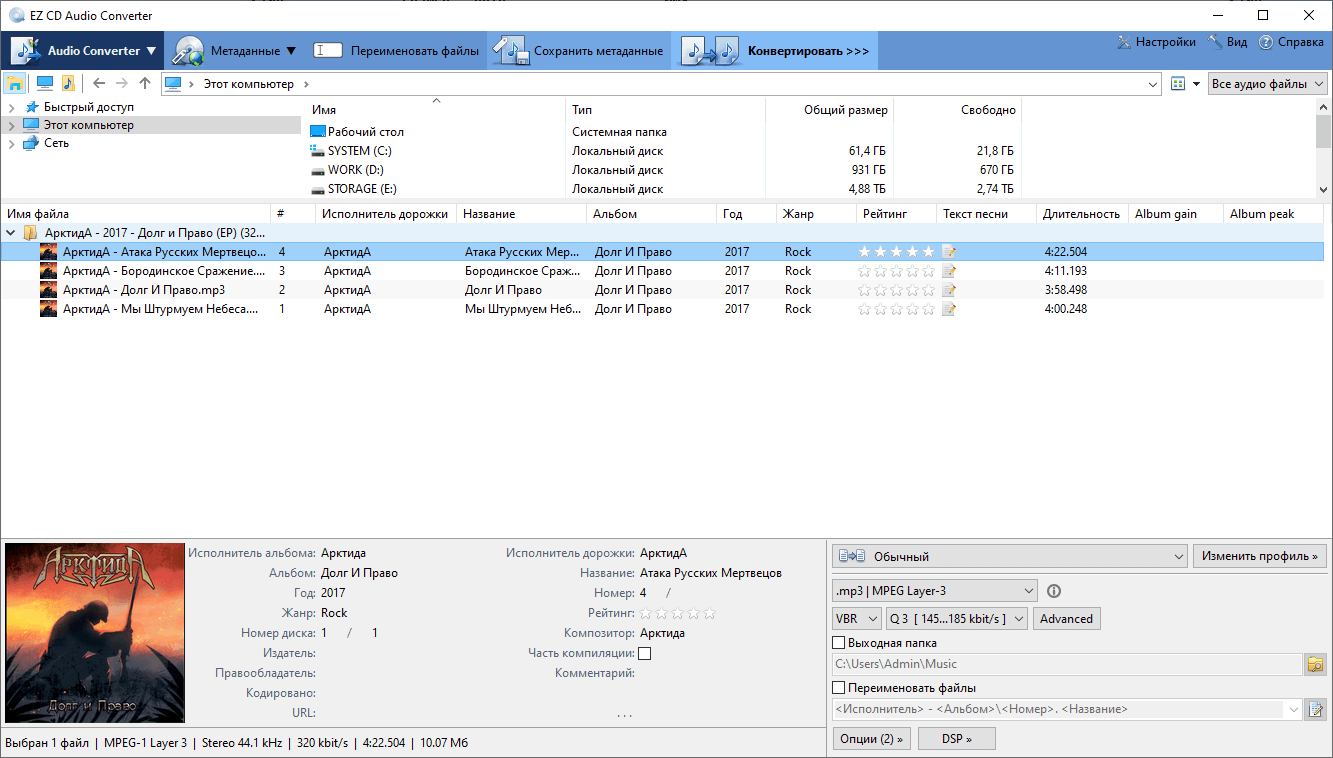1333x758 pixels.
Task: Open the VBR mode dropdown
Action: click(x=856, y=618)
